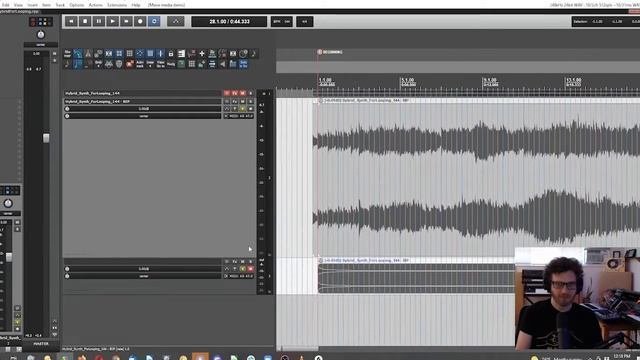Open red FX button on first track
The height and width of the screenshot is (360, 640).
point(235,93)
